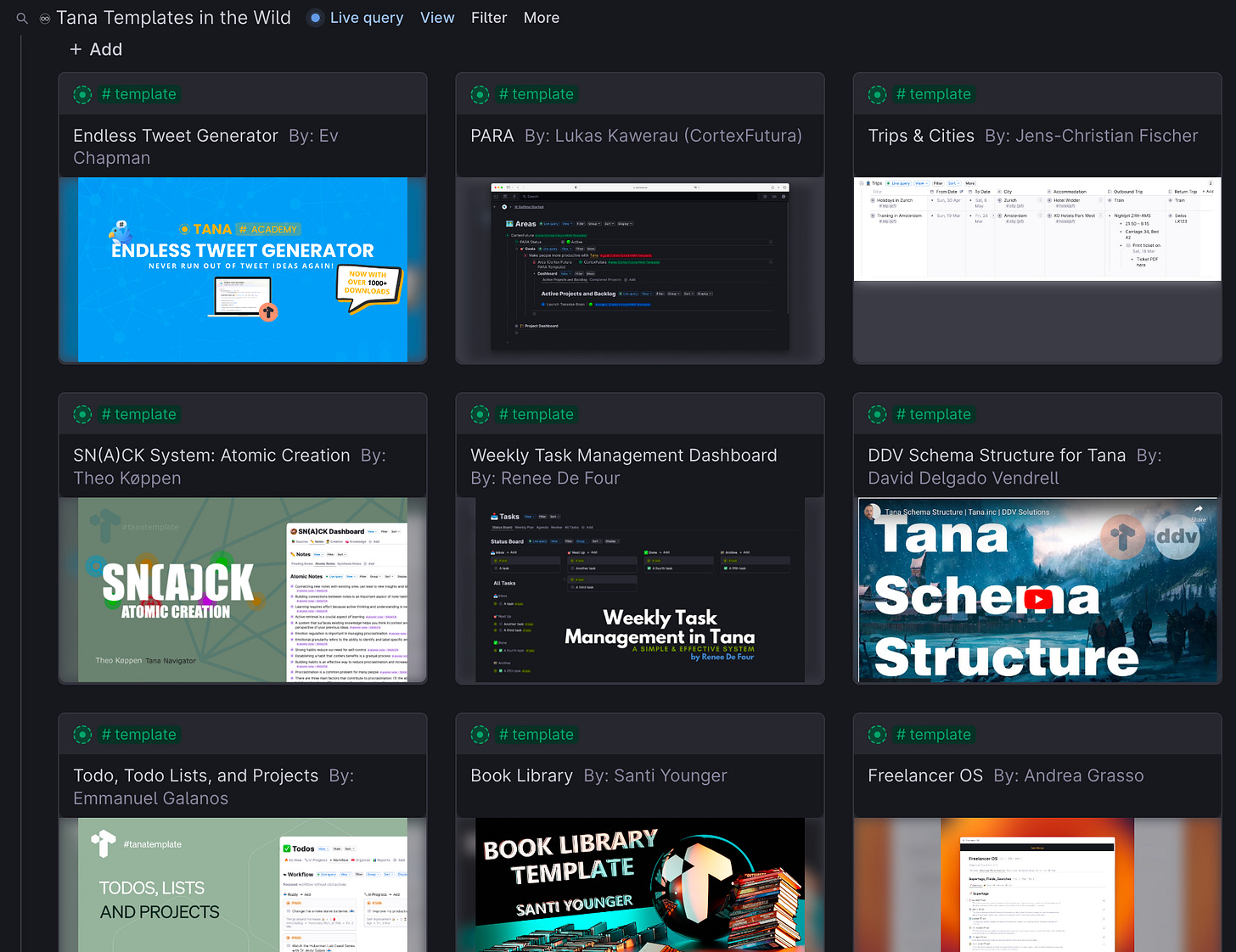Click node bullet on Todo, Todo Lists card
1236x952 pixels.
(82, 735)
